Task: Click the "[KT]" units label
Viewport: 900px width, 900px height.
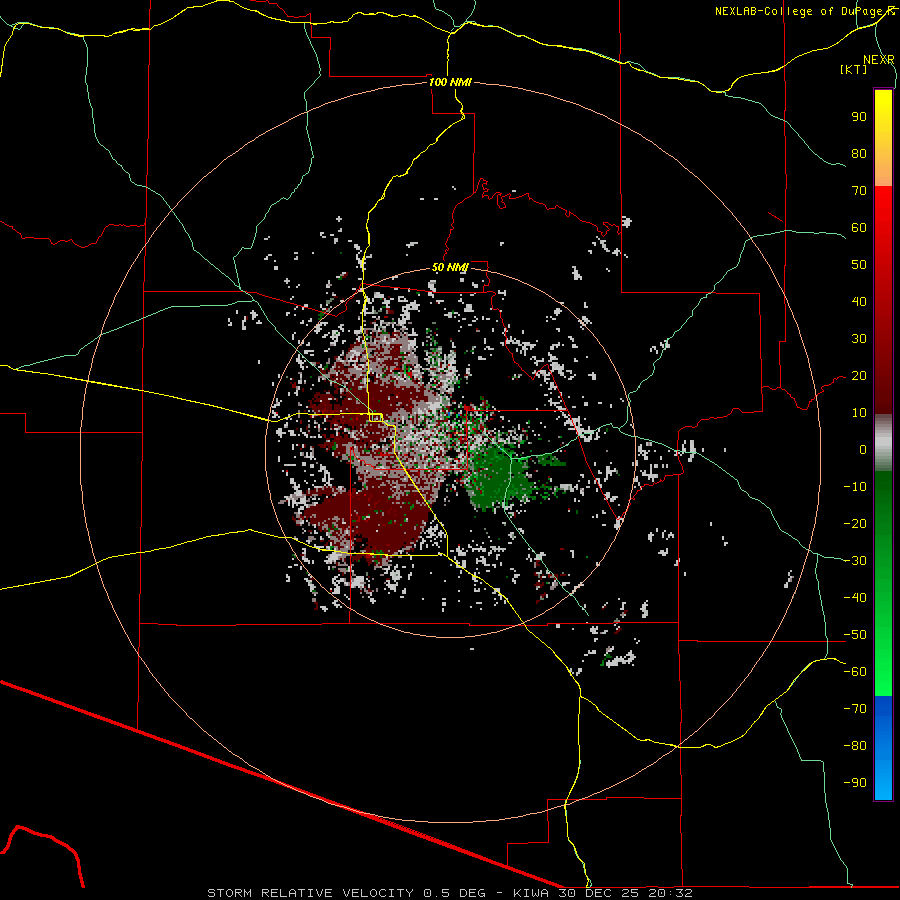Action: 853,69
